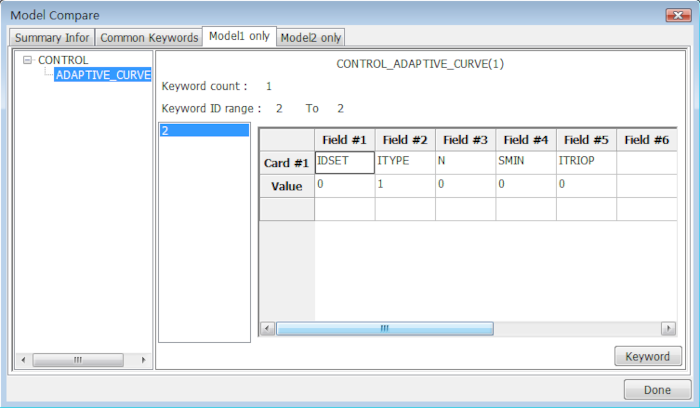Click the N value cell
700x408 pixels.
tap(465, 186)
